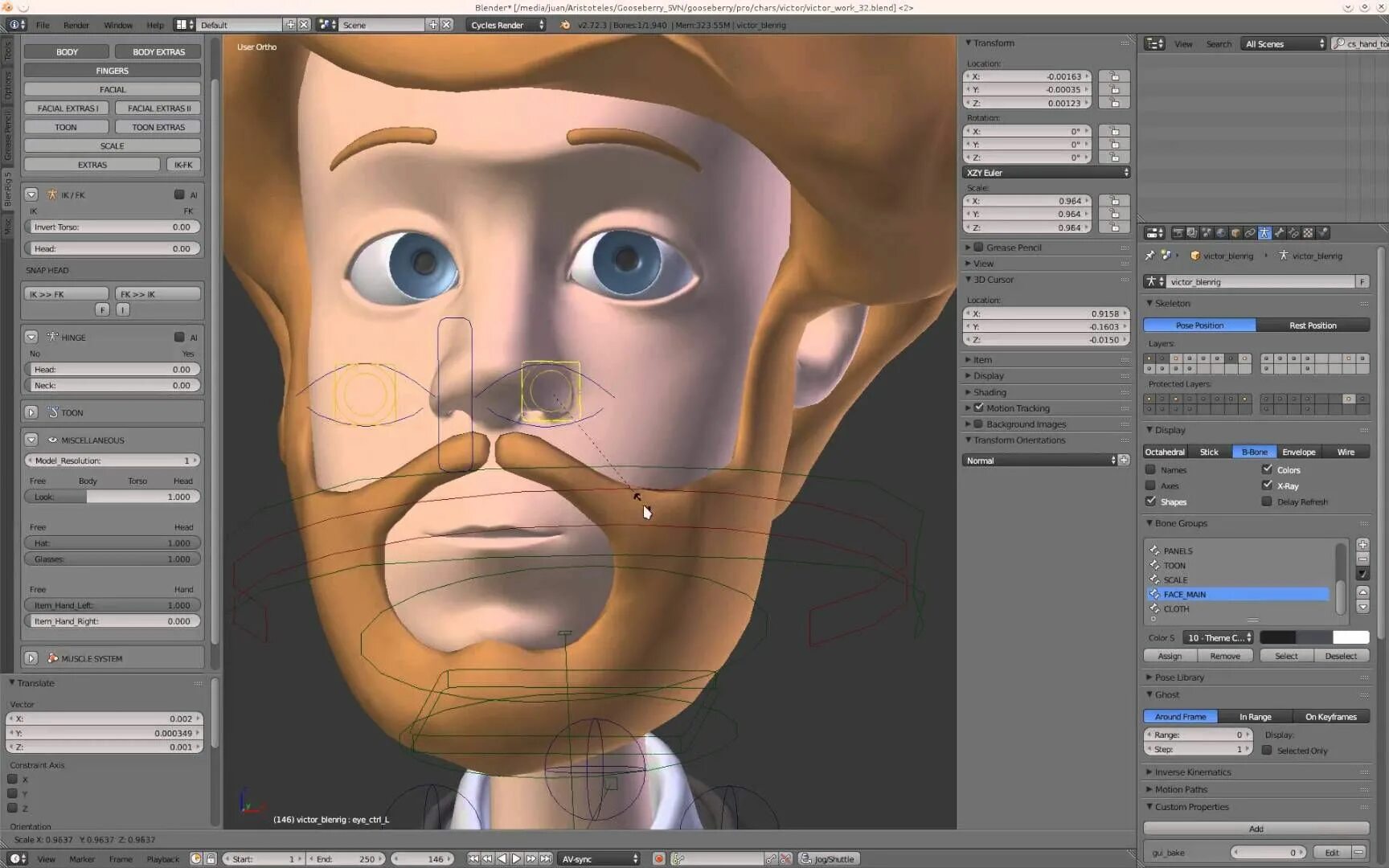Screen dimensions: 1389x868
Task: Open the Render Layers properties tab icon
Action: (1192, 233)
